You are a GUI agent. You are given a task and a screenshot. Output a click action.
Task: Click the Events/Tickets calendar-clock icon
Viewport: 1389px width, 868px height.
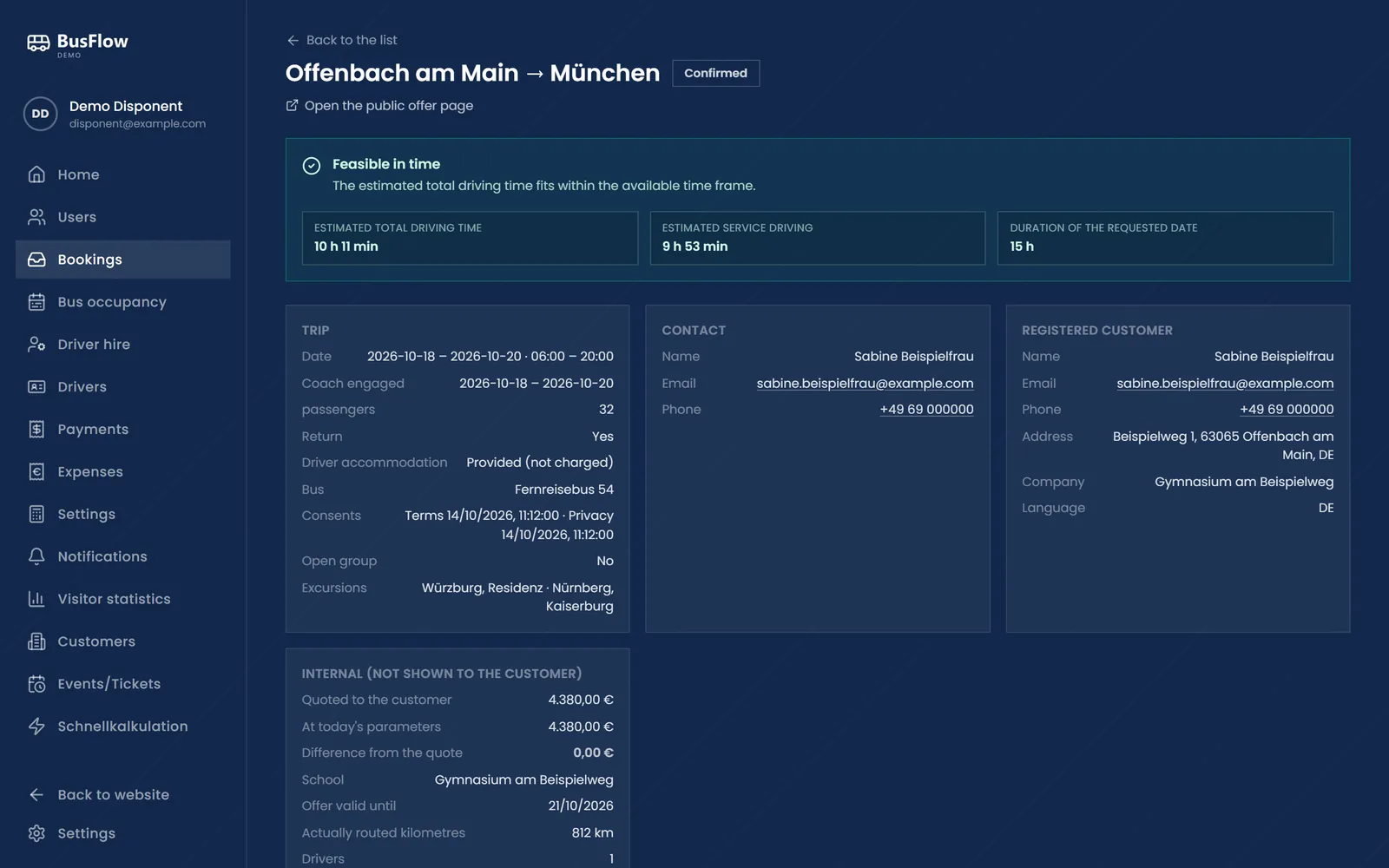pyautogui.click(x=36, y=684)
